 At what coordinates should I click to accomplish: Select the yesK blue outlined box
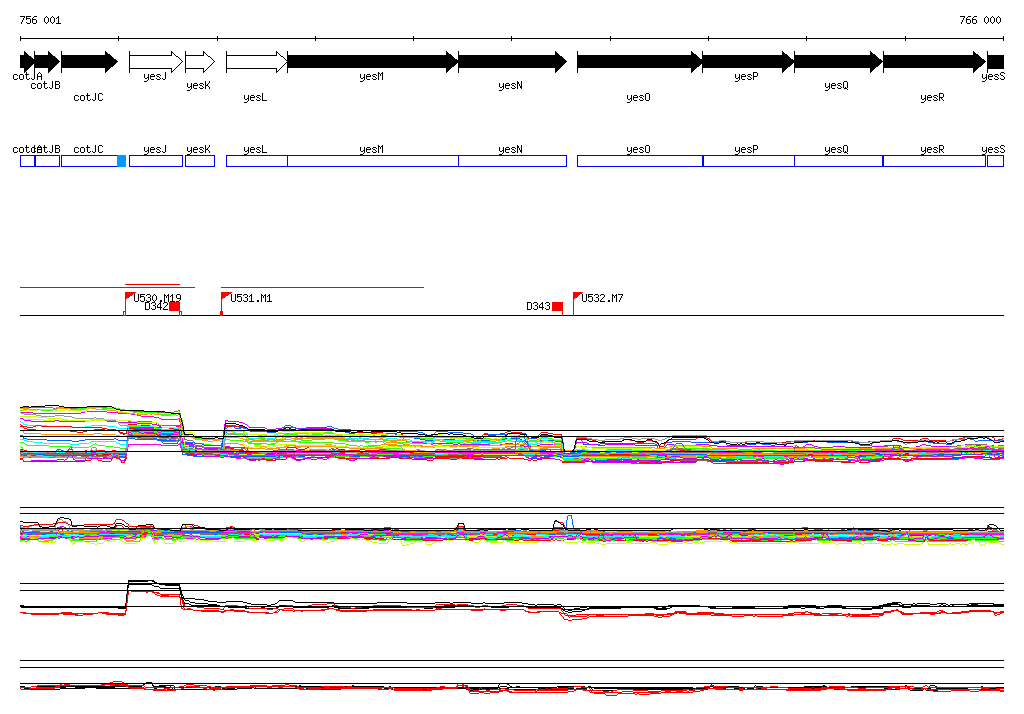tap(200, 161)
